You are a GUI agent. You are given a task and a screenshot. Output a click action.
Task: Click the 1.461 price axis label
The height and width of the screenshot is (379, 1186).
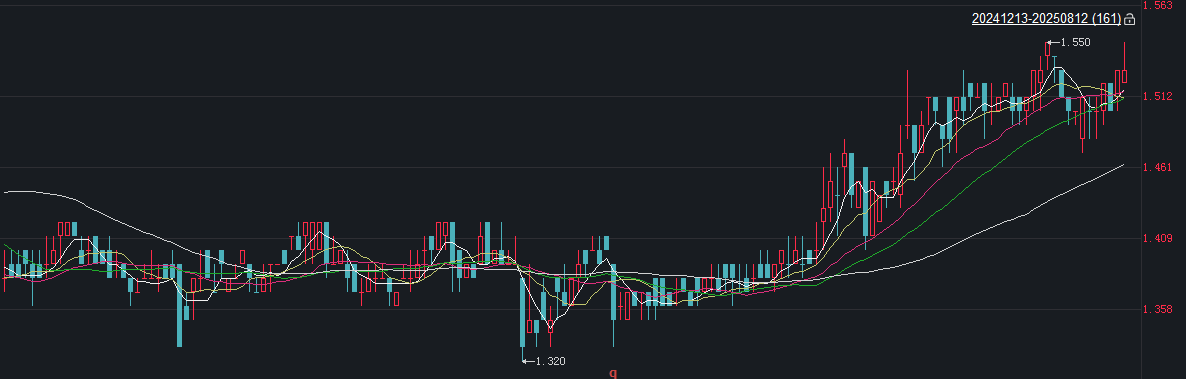pos(1157,167)
